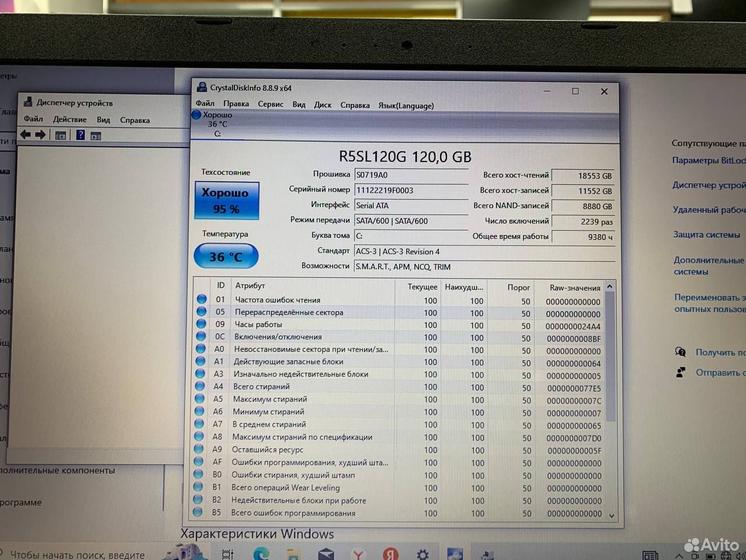Image resolution: width=746 pixels, height=560 pixels.
Task: Click the host writes value 11552 GB
Action: tap(583, 191)
